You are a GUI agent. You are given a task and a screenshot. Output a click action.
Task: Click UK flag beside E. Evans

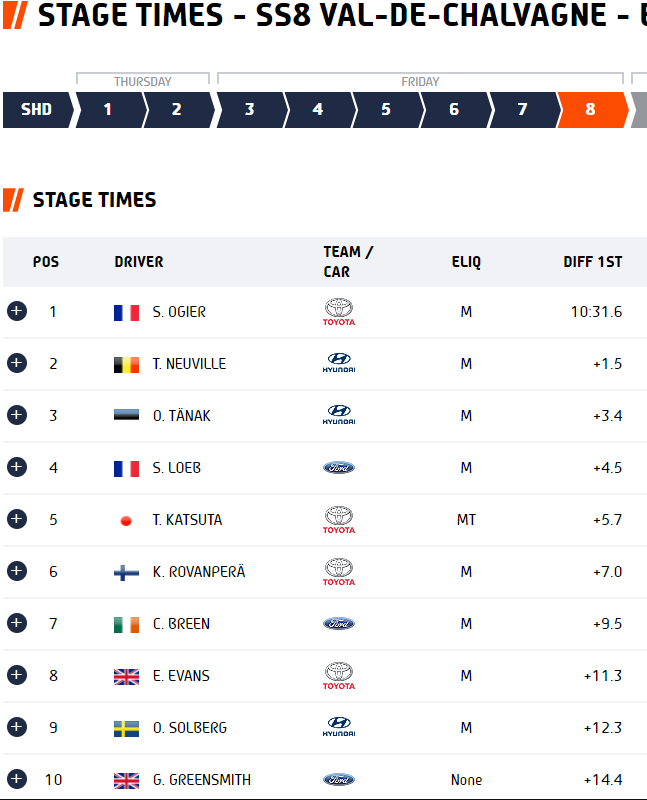(x=126, y=677)
